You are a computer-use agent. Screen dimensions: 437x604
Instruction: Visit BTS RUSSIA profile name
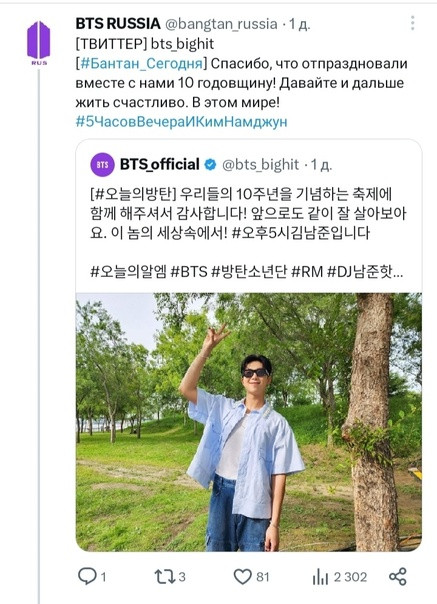point(118,23)
